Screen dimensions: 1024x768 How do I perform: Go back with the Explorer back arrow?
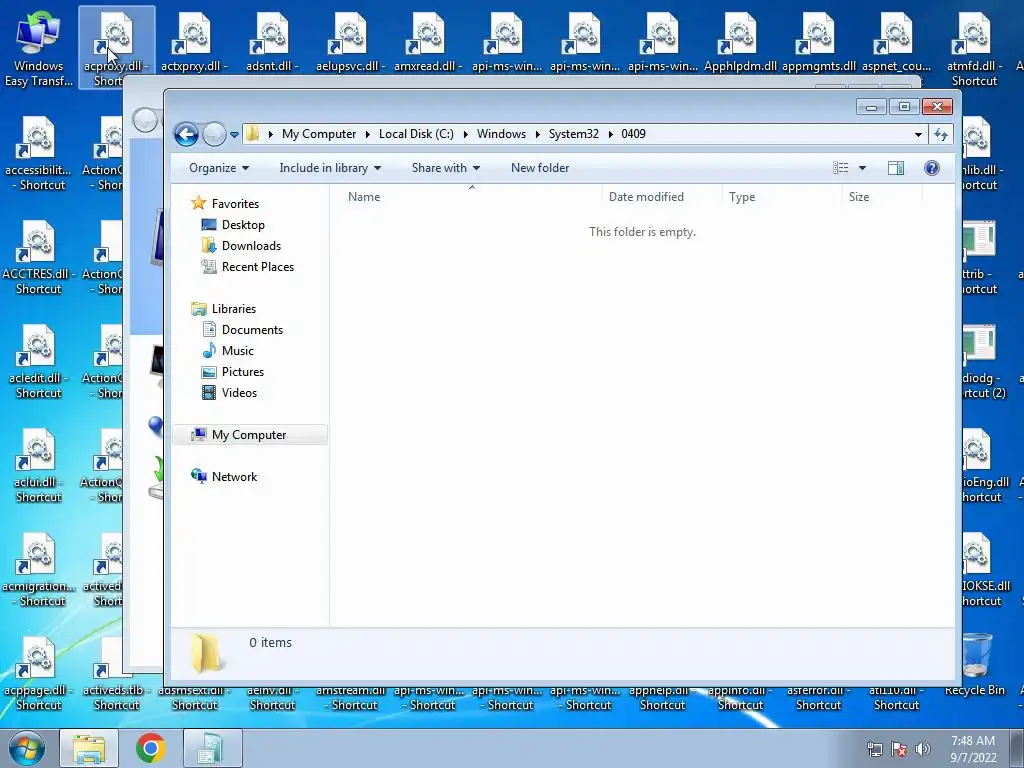click(186, 135)
